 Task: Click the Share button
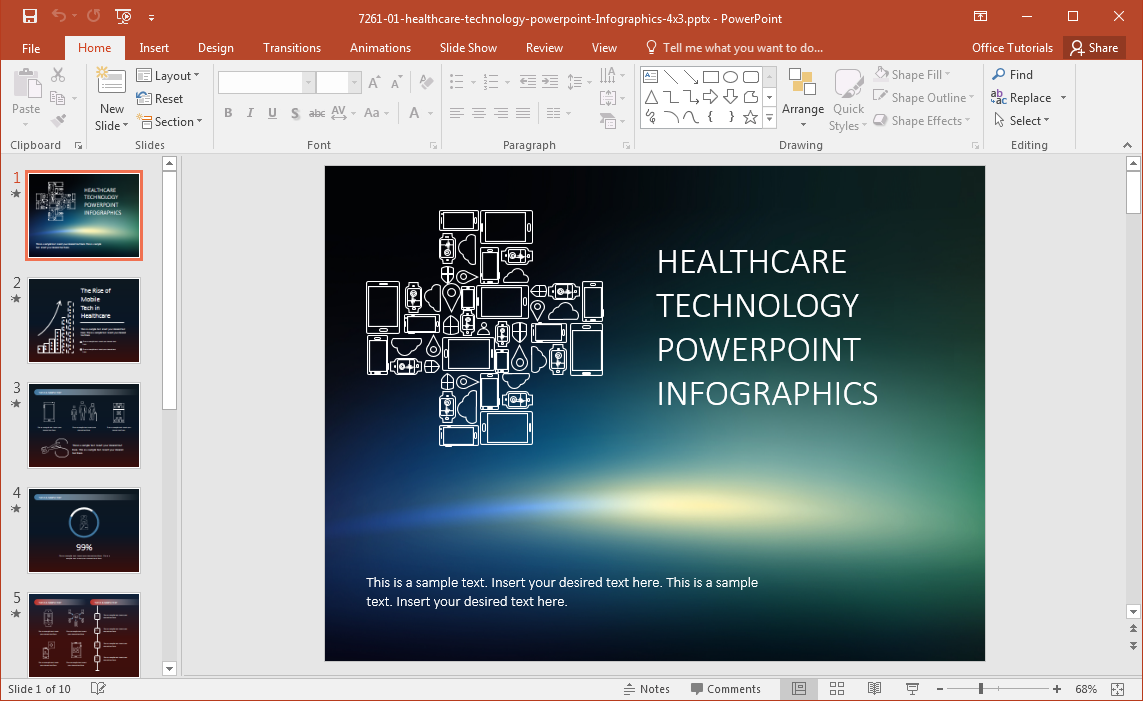(1094, 48)
